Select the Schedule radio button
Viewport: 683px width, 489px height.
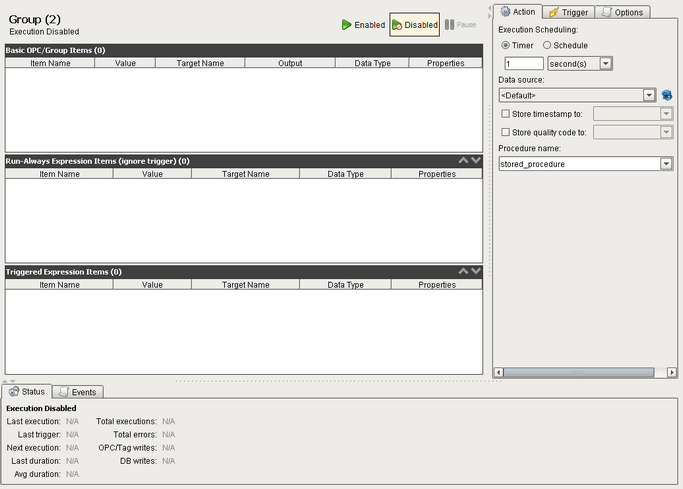pyautogui.click(x=547, y=45)
